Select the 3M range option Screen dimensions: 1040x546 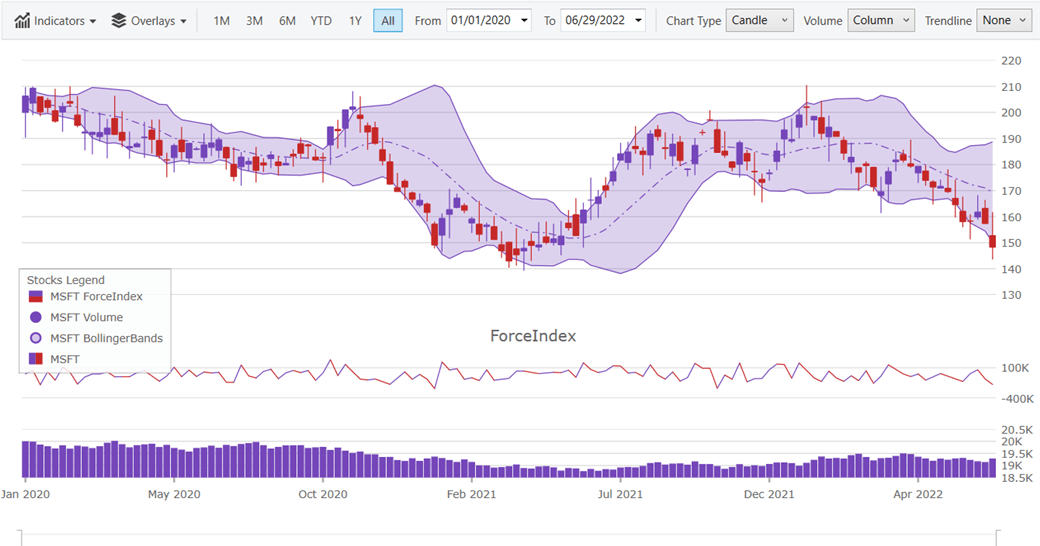point(254,21)
